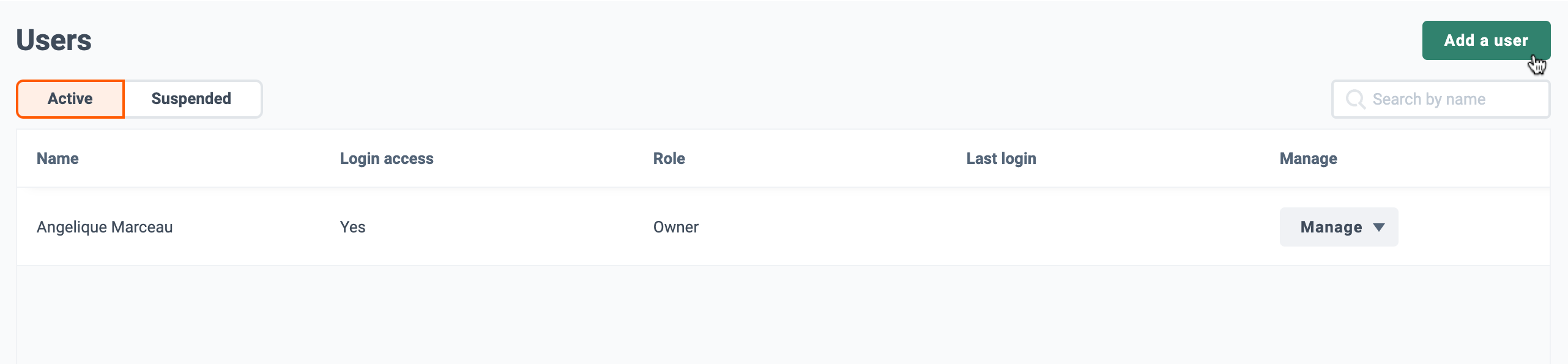1568x364 pixels.
Task: Click the Role column header
Action: pyautogui.click(x=669, y=158)
